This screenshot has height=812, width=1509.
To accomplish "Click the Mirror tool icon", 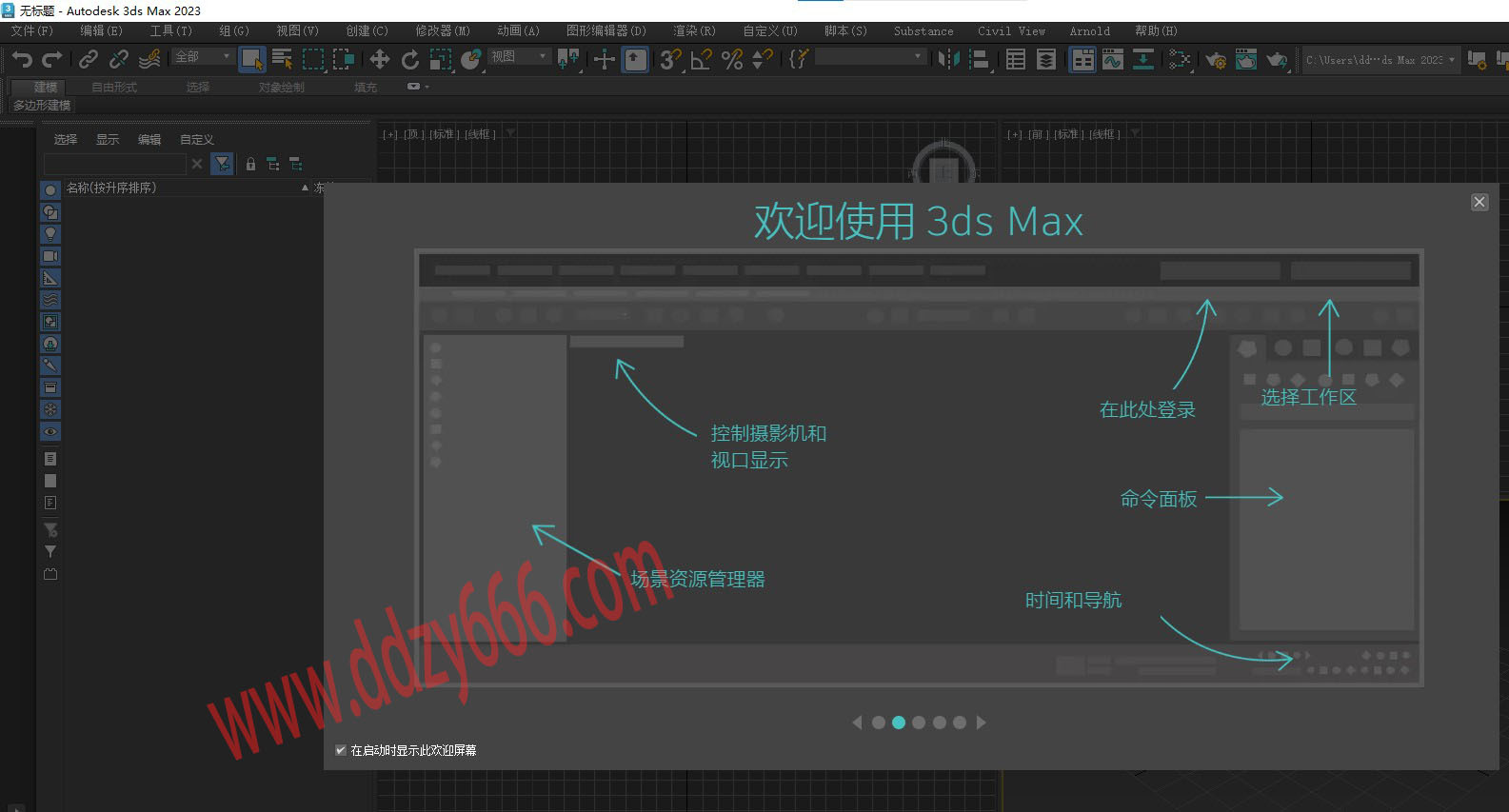I will (x=949, y=60).
